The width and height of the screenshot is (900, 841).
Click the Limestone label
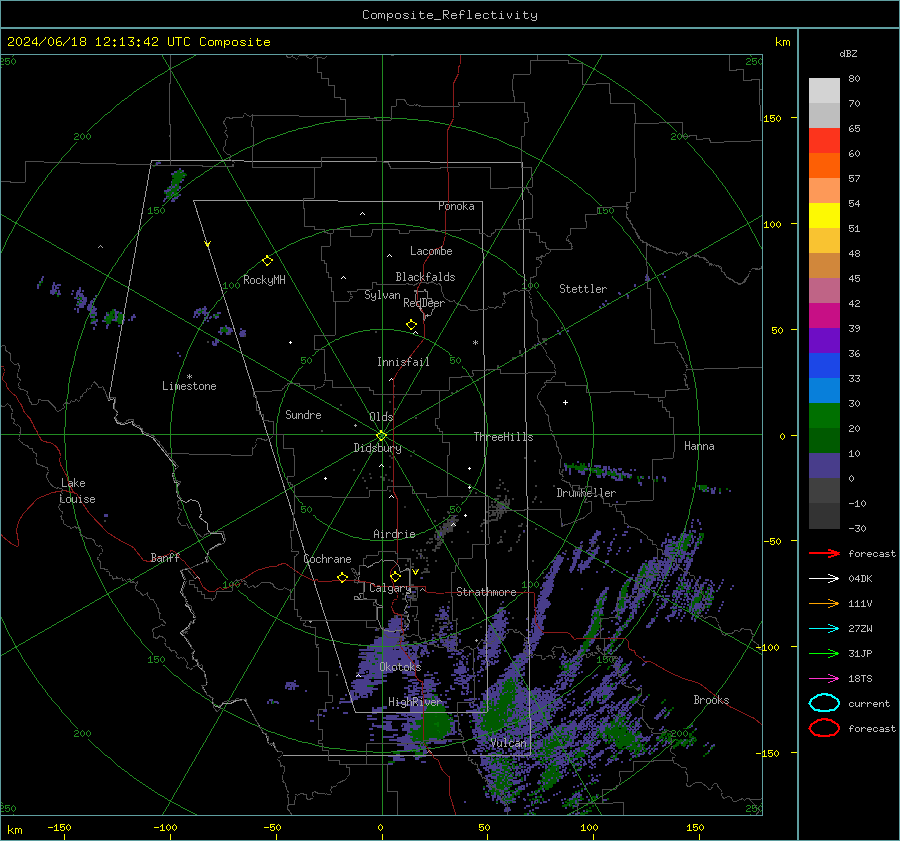pyautogui.click(x=189, y=386)
